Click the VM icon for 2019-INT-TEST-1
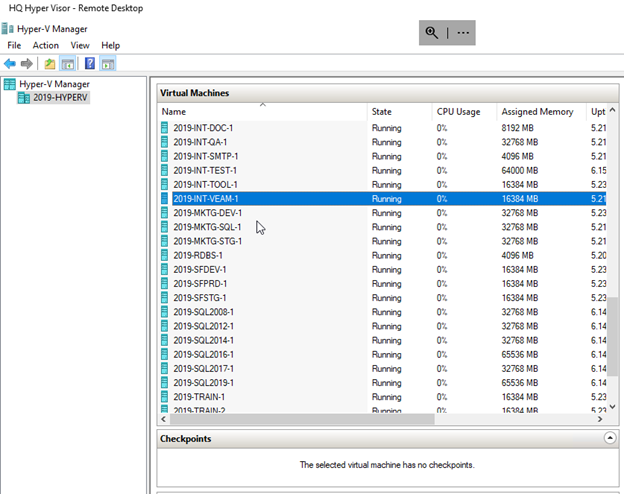Image resolution: width=624 pixels, height=494 pixels. pyautogui.click(x=164, y=170)
